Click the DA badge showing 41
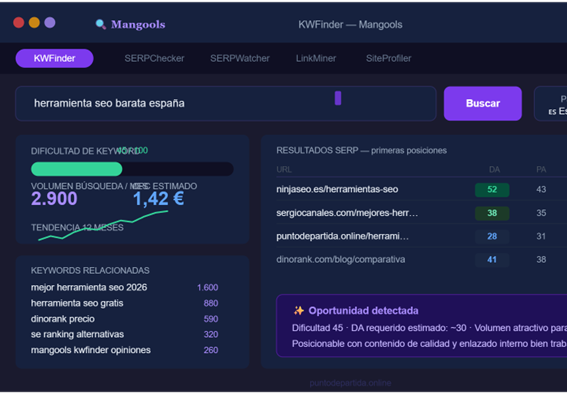Image resolution: width=567 pixels, height=402 pixels. (492, 260)
